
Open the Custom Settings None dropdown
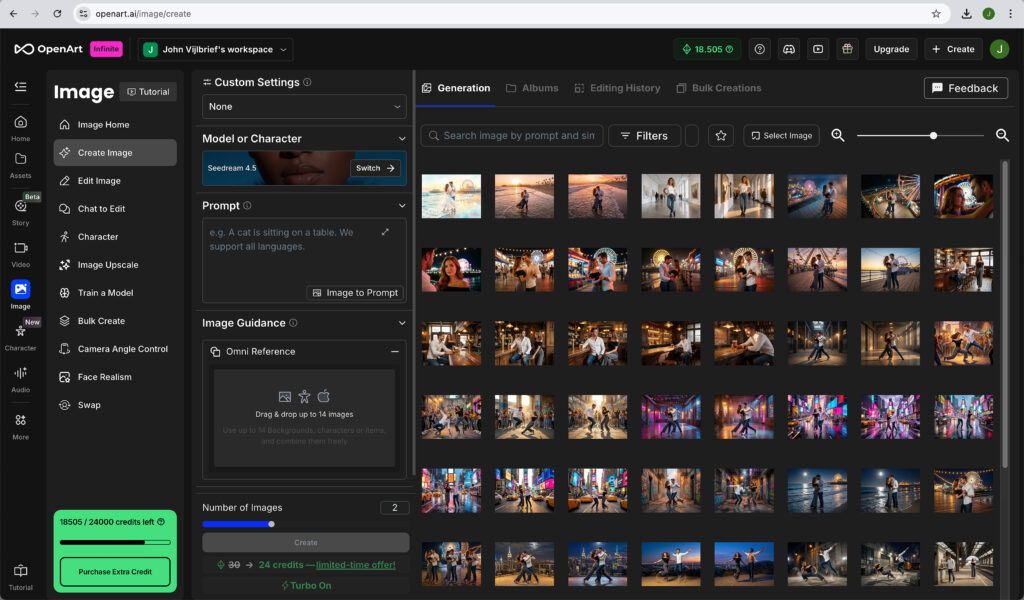click(x=304, y=106)
